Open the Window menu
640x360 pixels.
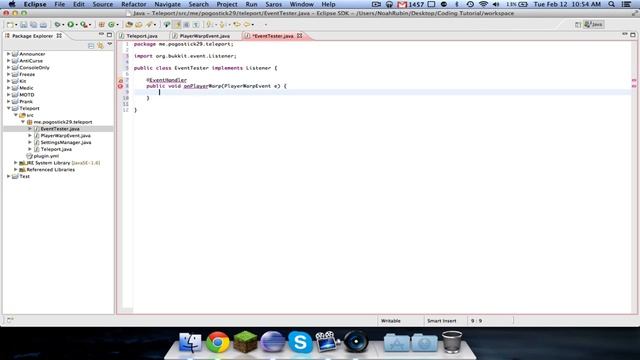tap(302, 4)
